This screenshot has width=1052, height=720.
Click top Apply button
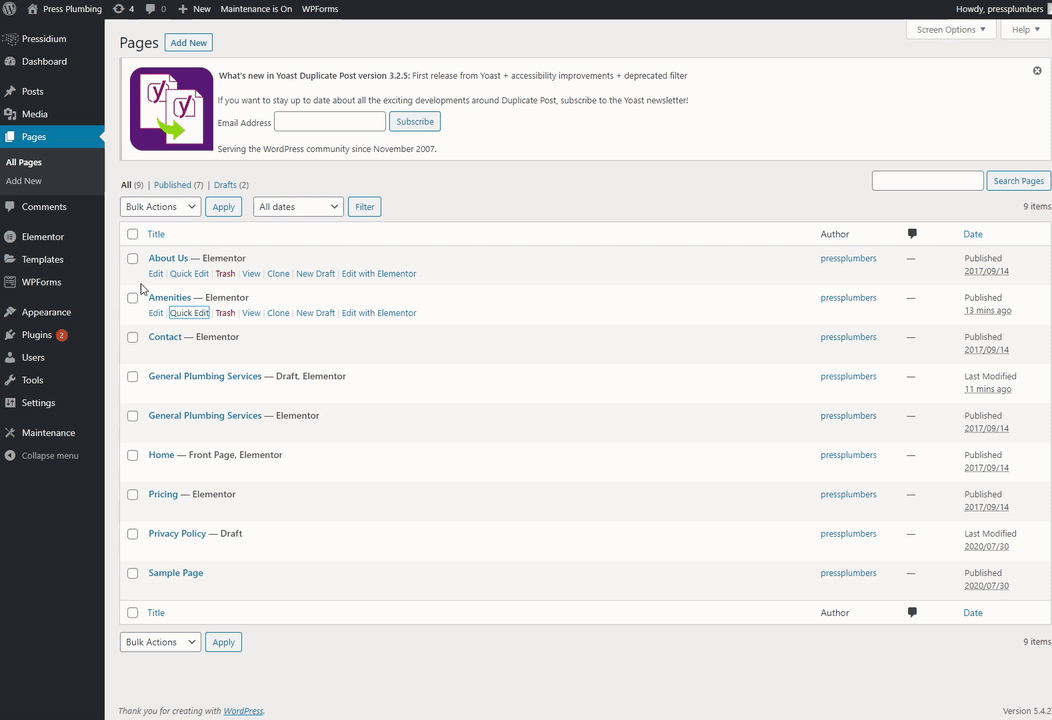click(x=223, y=207)
